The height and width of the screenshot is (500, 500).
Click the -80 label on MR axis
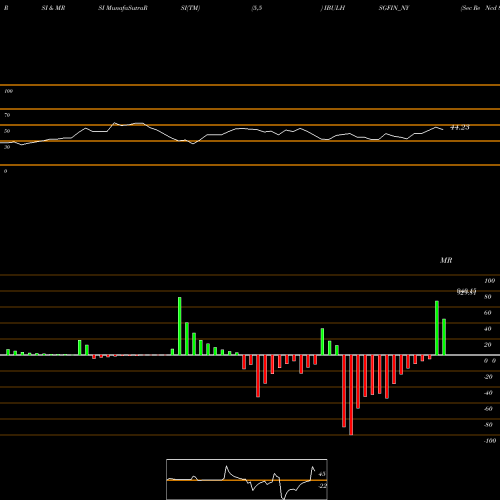pos(488,425)
